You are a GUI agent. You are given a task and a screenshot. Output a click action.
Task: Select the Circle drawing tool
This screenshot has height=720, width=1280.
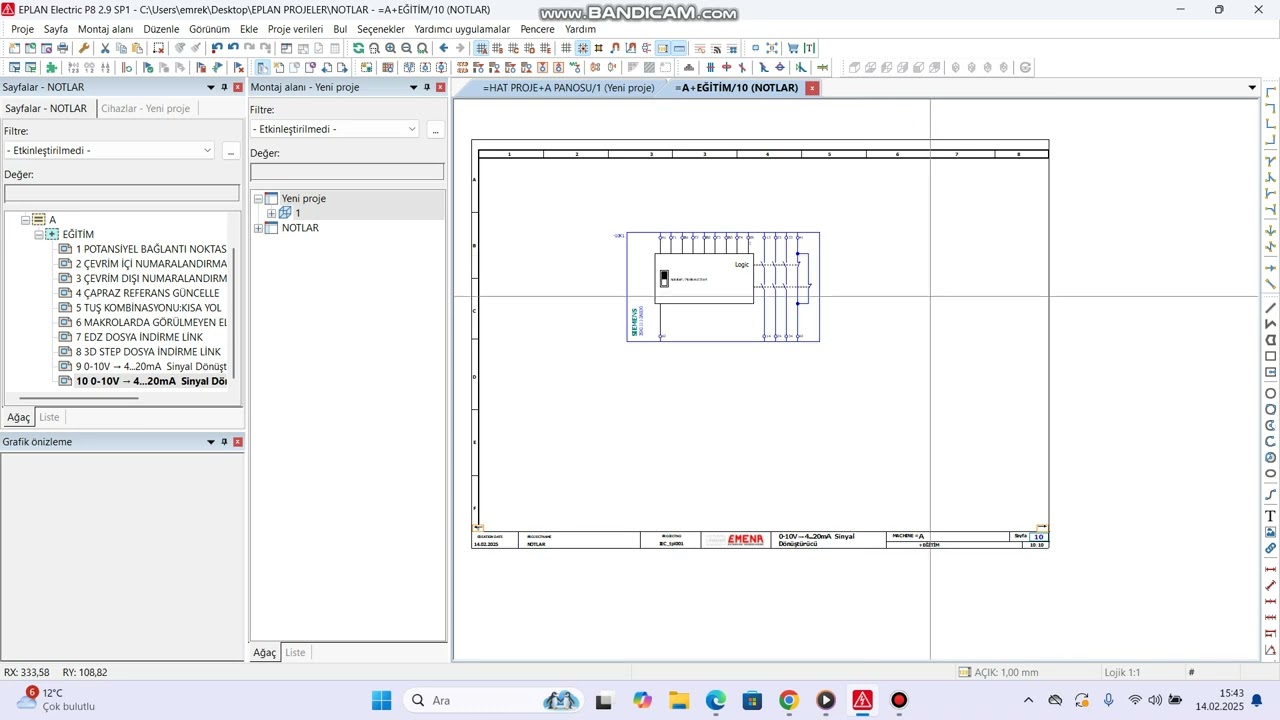click(x=1271, y=393)
